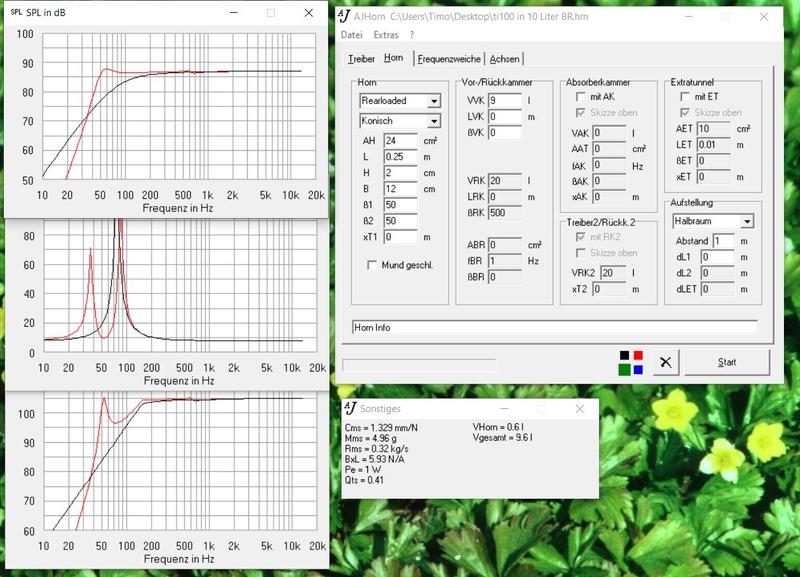The image size is (800, 577).
Task: Toggle the 'Mund geschl.' checkbox
Action: coord(373,265)
